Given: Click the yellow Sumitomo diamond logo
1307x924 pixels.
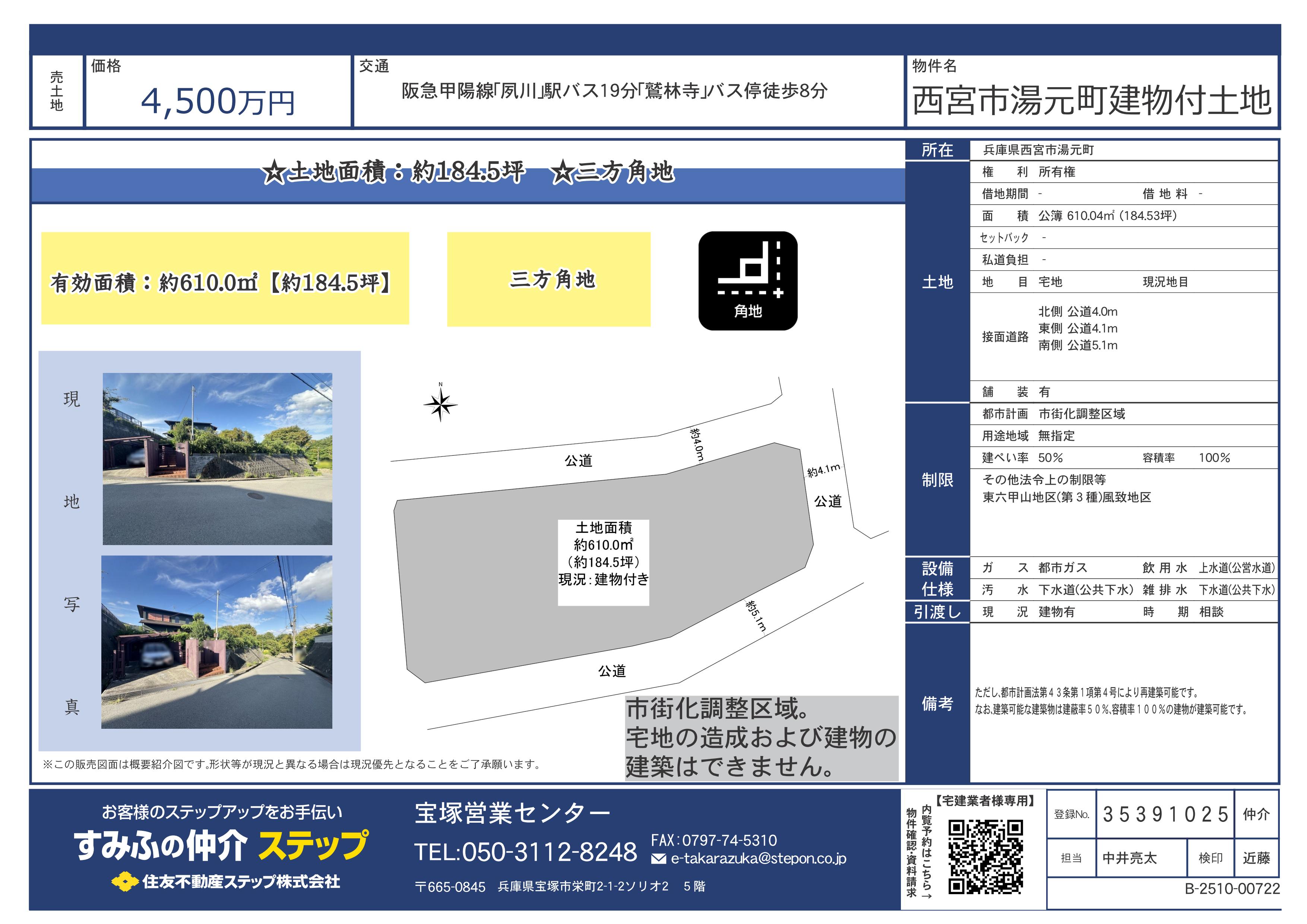Looking at the screenshot, I should click(x=125, y=882).
